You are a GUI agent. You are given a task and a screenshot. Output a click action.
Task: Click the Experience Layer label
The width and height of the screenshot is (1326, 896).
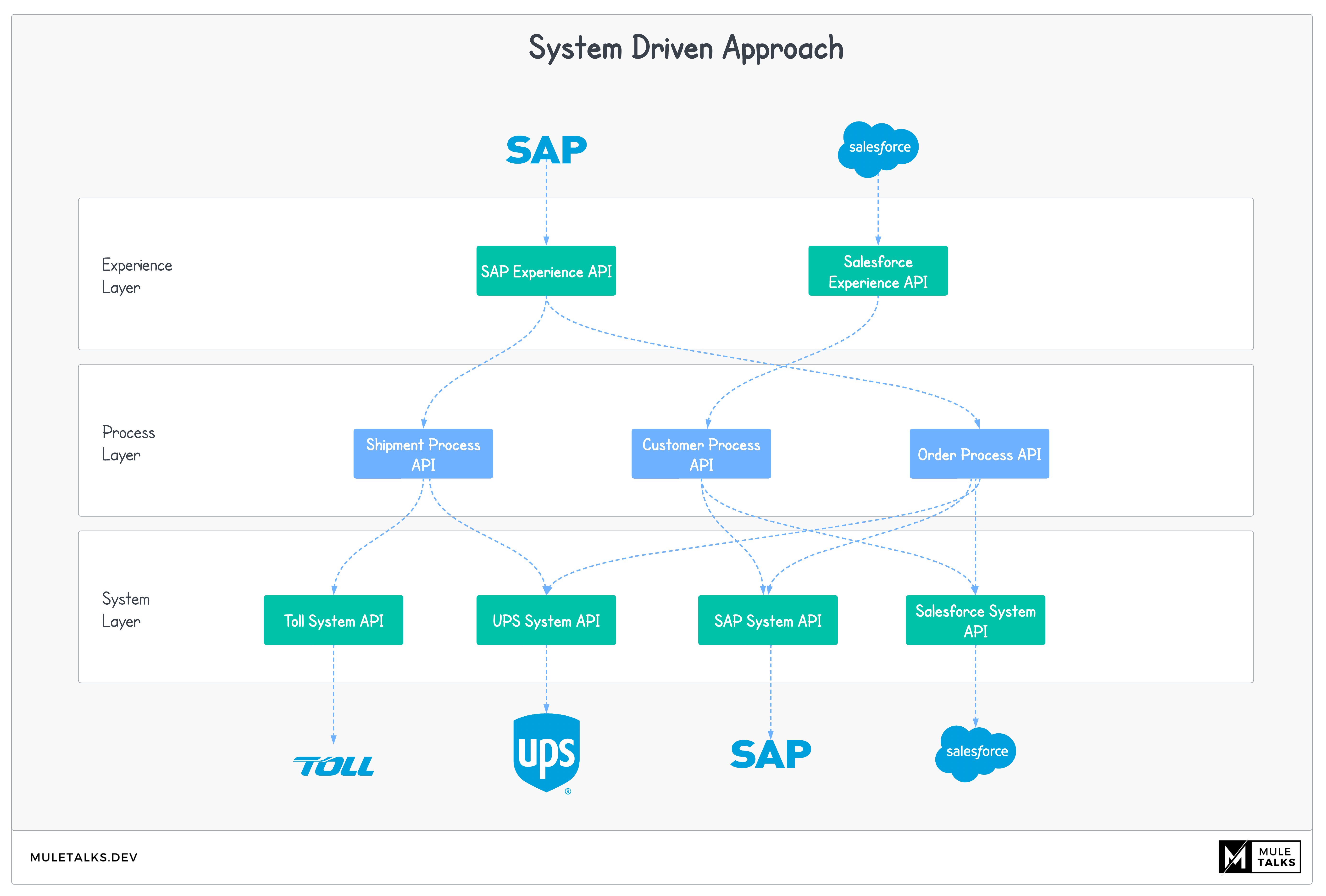point(136,276)
